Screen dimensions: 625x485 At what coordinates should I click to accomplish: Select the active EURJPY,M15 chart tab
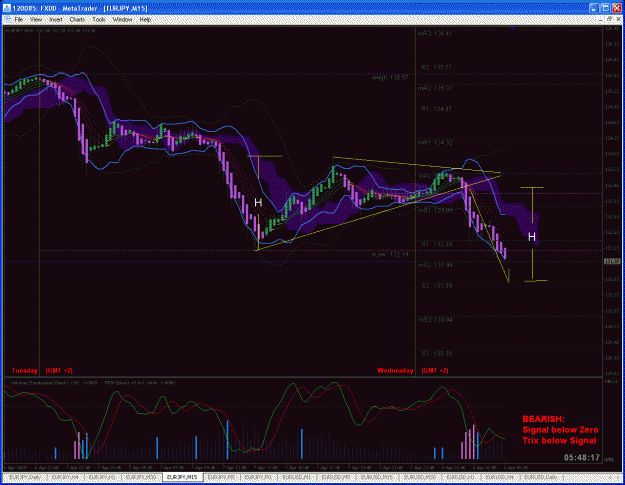(x=182, y=477)
